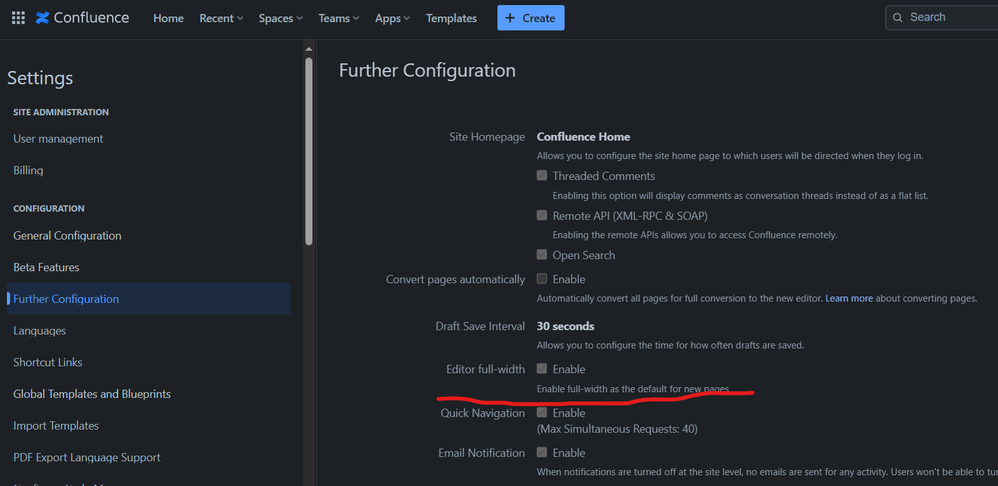Click the 30 seconds draft interval value
The image size is (998, 486).
tap(565, 326)
